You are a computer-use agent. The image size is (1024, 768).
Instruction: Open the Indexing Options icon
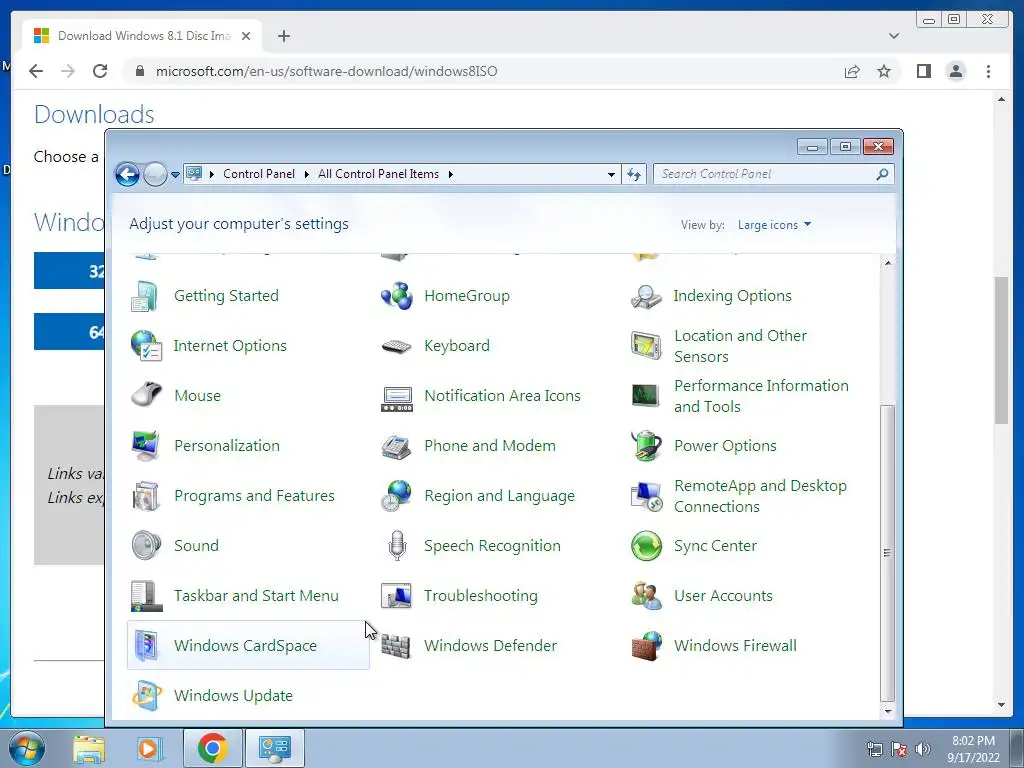click(x=646, y=296)
